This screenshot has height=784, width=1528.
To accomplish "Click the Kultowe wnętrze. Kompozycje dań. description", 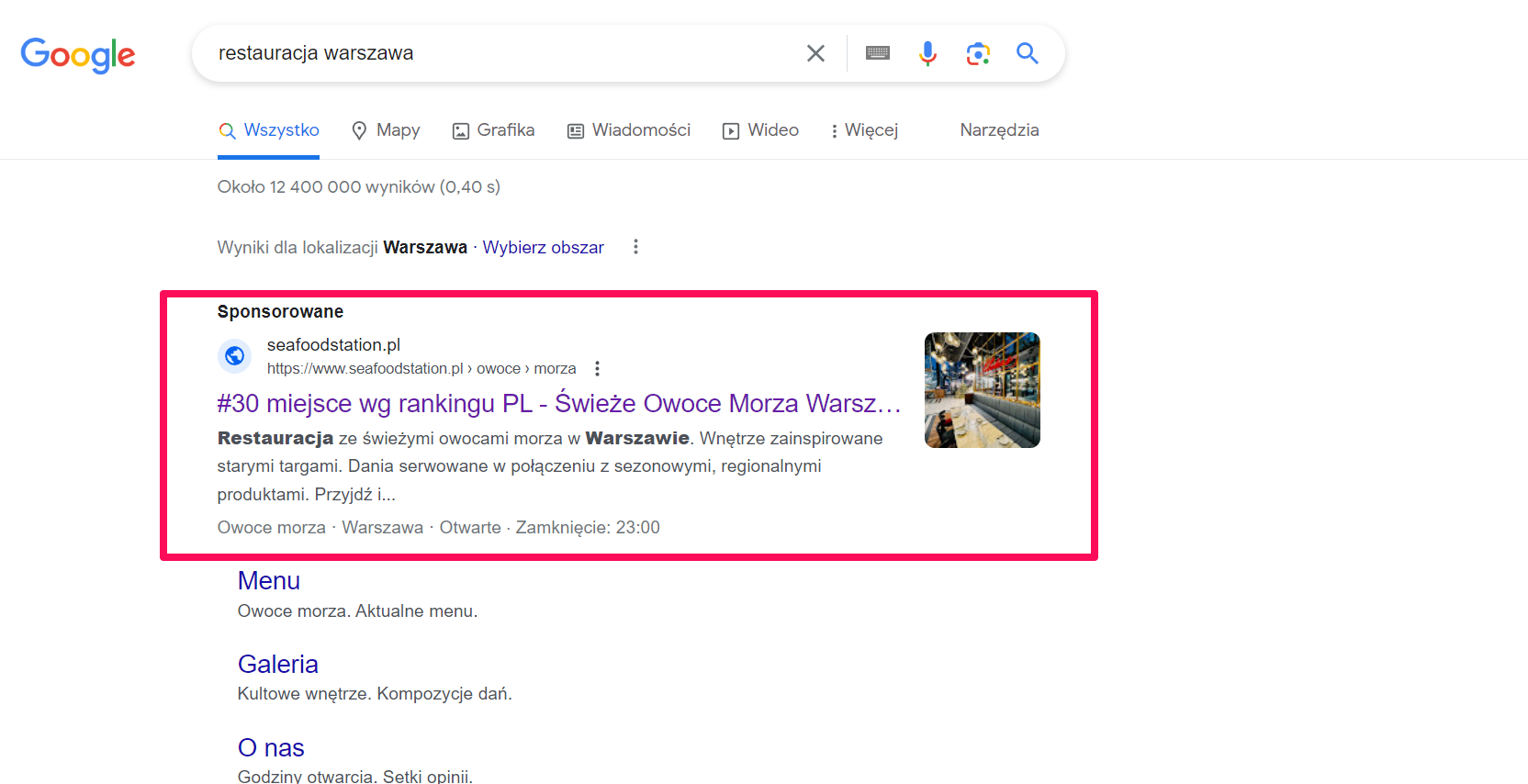I will 375,693.
